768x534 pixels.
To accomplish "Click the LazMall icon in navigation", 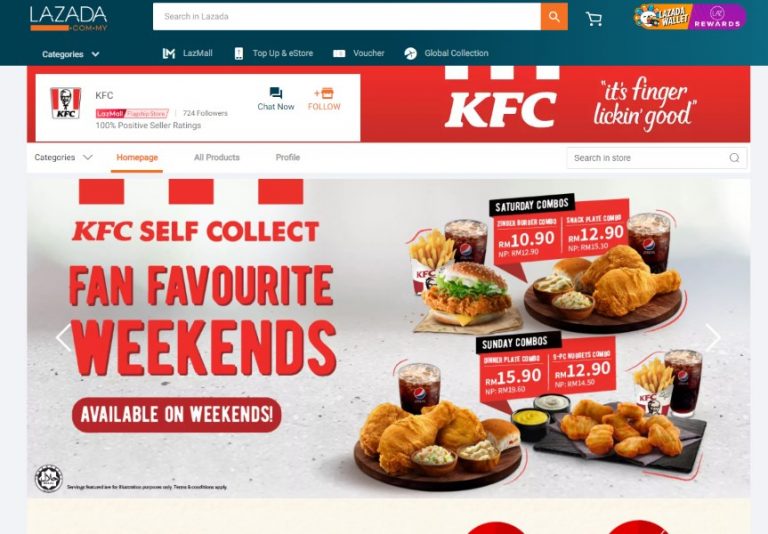I will point(168,53).
